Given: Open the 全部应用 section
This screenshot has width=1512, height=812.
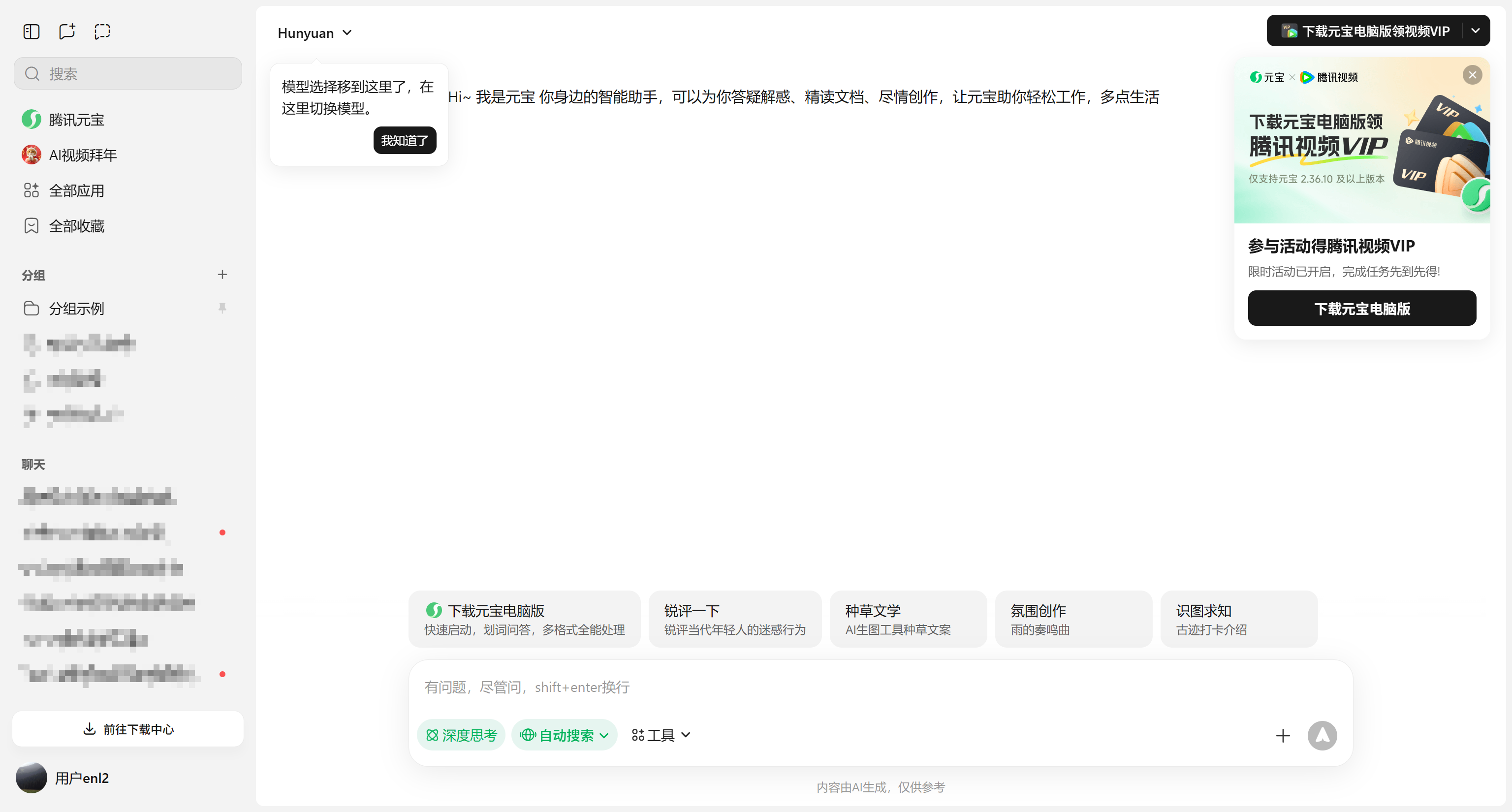Looking at the screenshot, I should (77, 190).
